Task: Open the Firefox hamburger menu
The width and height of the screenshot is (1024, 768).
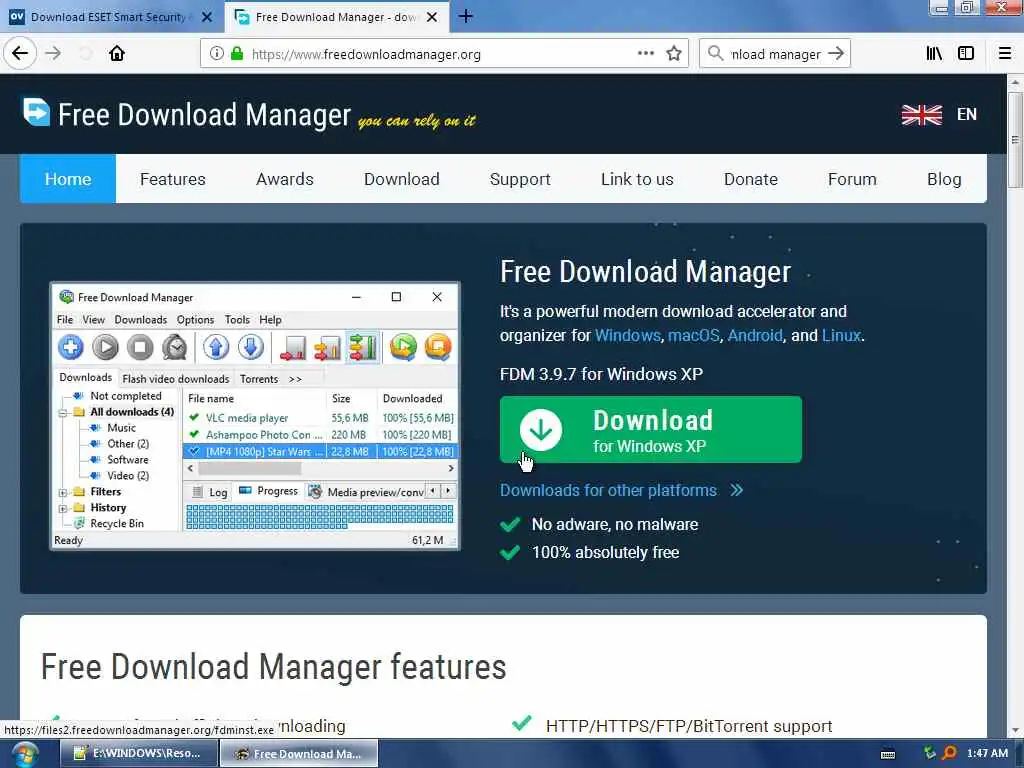Action: (x=1005, y=54)
